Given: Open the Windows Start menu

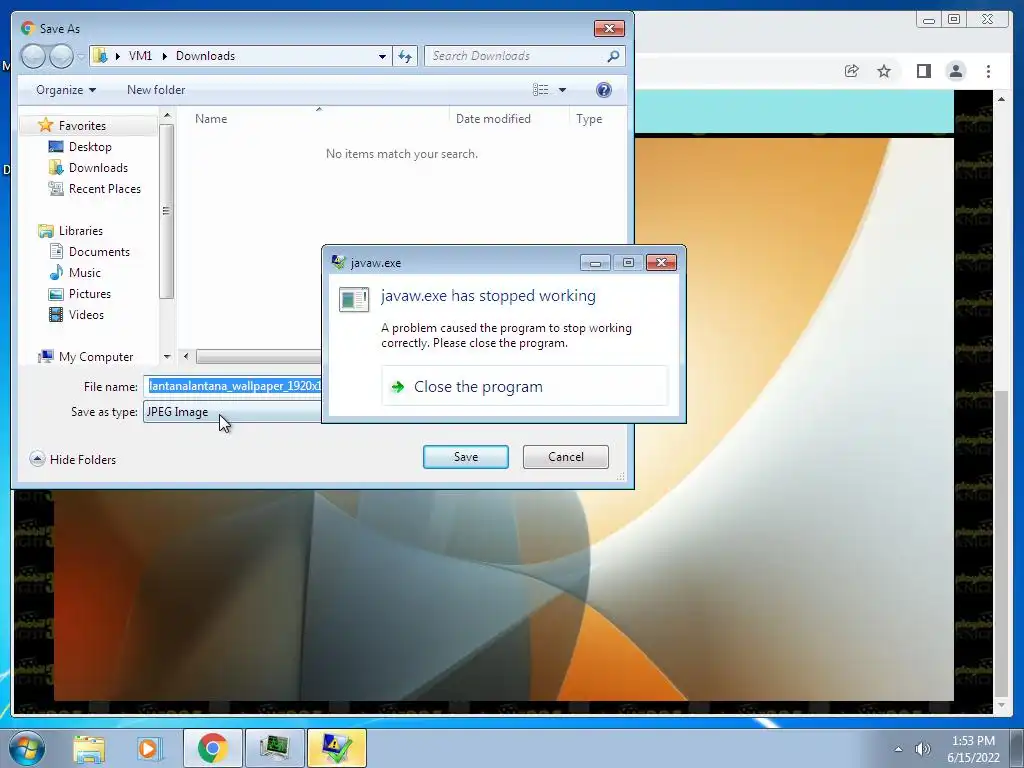Looking at the screenshot, I should [x=27, y=748].
